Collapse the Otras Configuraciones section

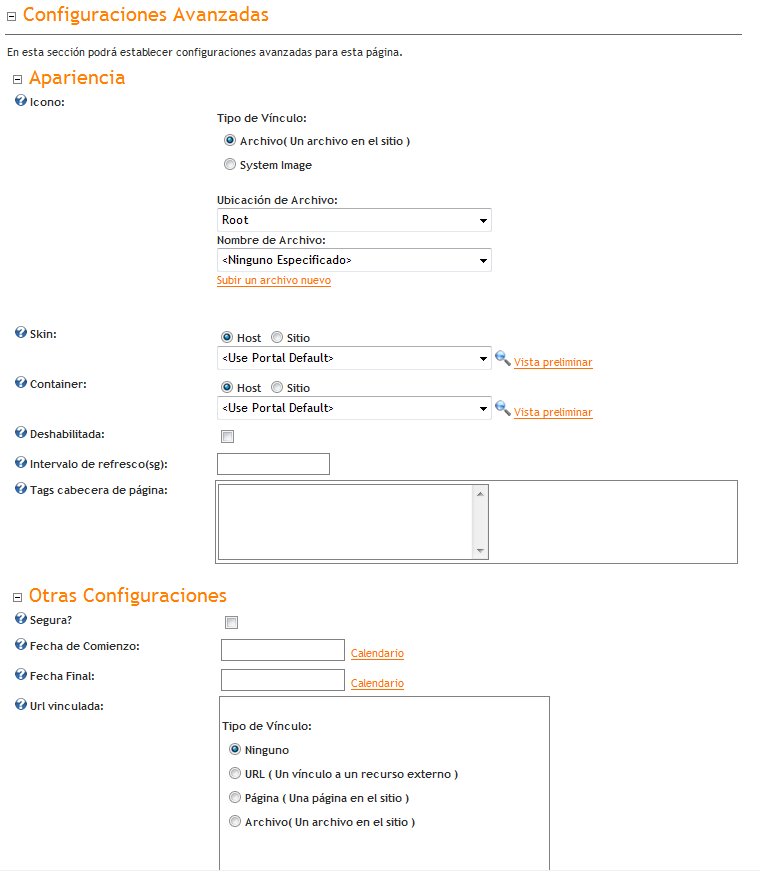click(17, 597)
